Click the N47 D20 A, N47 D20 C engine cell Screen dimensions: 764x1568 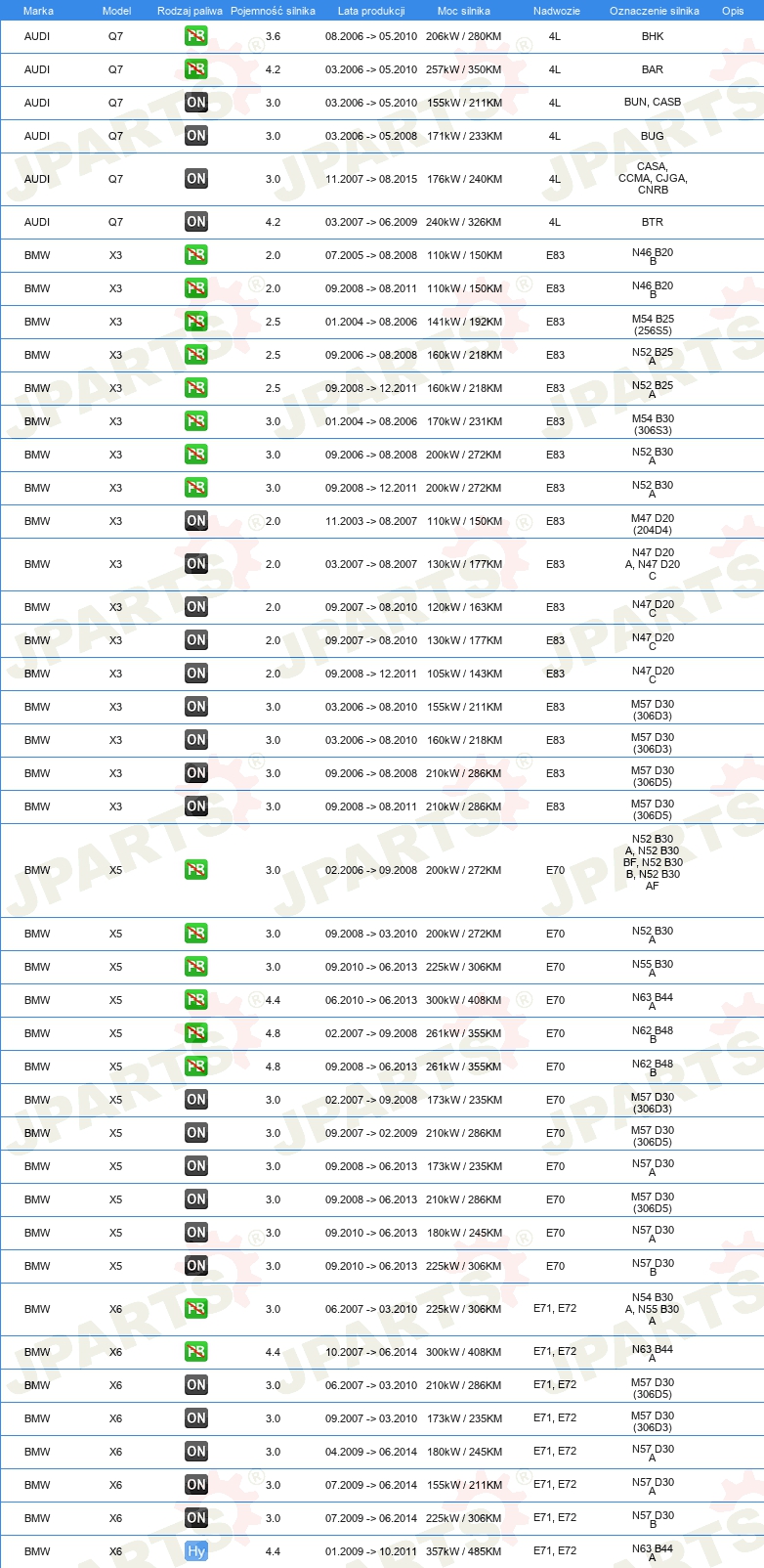pos(653,564)
